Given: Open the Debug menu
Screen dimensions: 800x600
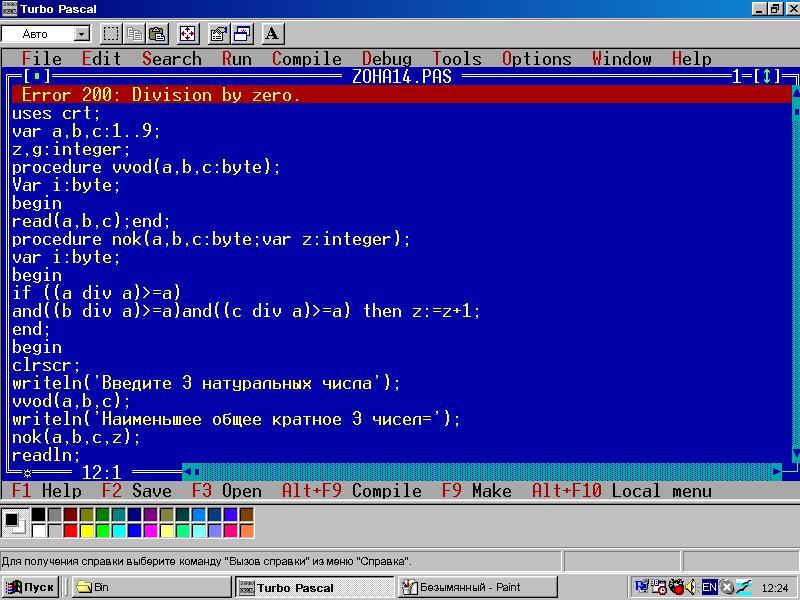Looking at the screenshot, I should click(x=386, y=59).
